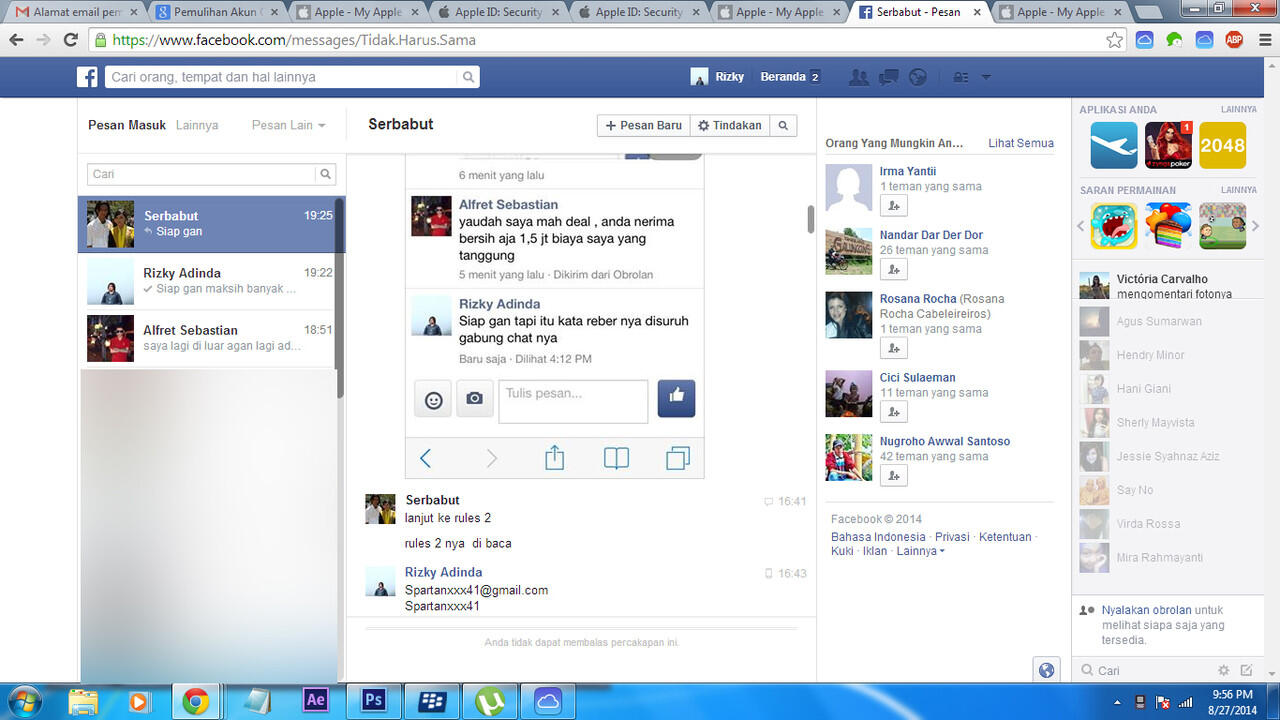Click the bookmark star in address bar
Image resolution: width=1280 pixels, height=720 pixels.
coord(1115,40)
